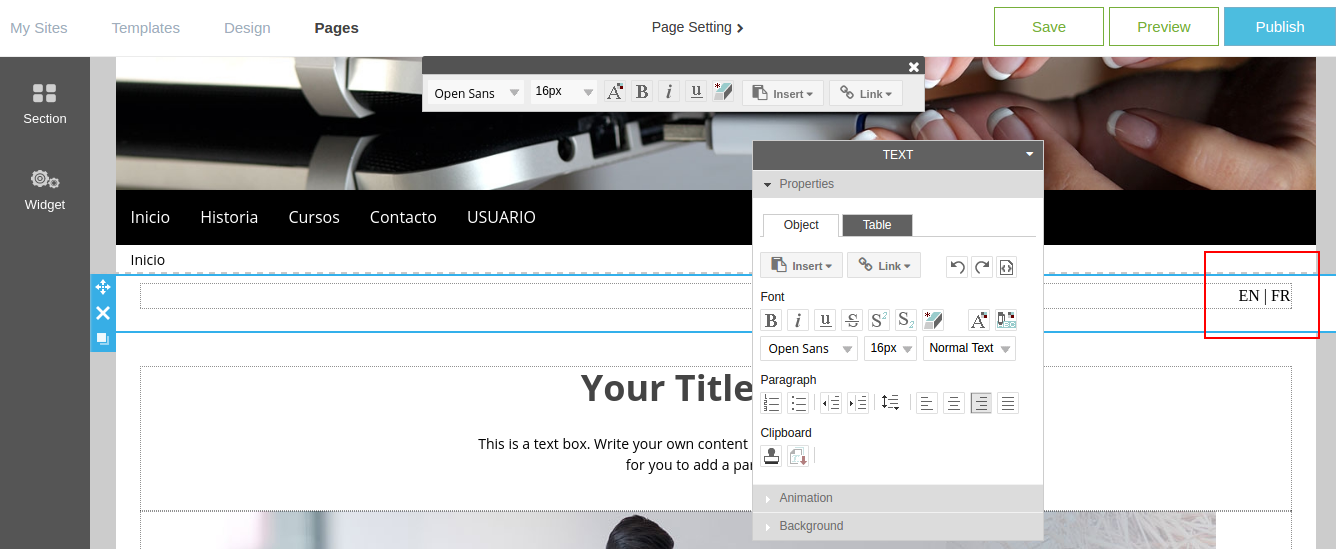Click the Publish button

click(1279, 27)
